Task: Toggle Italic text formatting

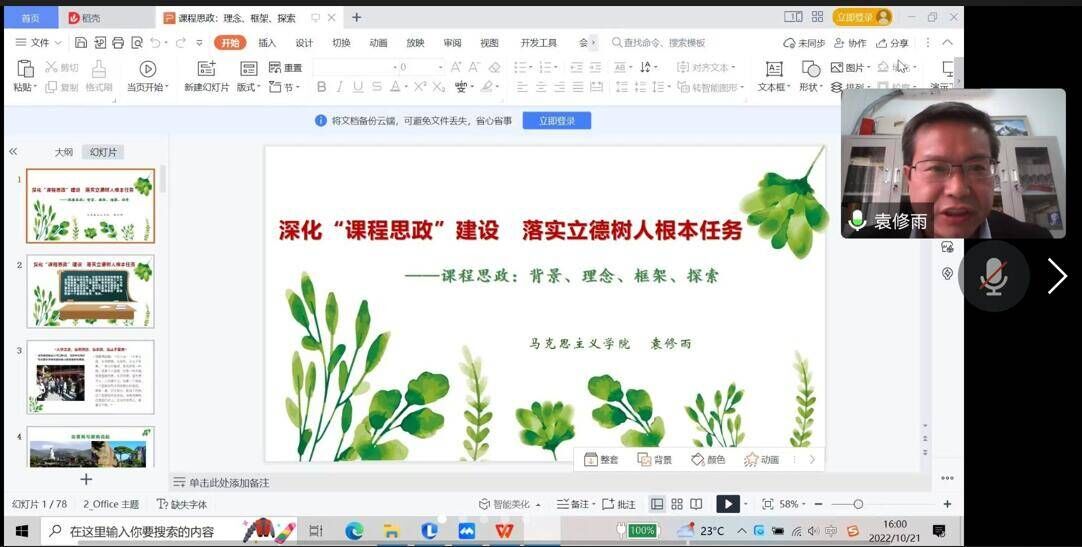Action: (339, 87)
